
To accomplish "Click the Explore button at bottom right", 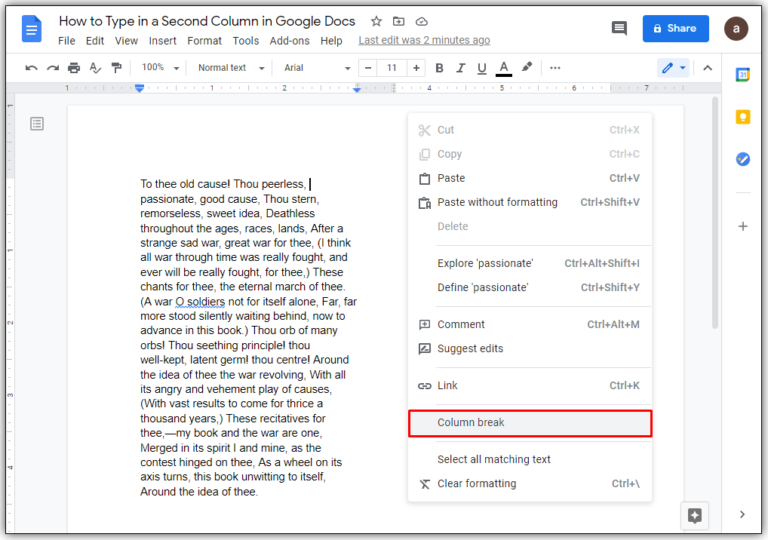I will 695,515.
